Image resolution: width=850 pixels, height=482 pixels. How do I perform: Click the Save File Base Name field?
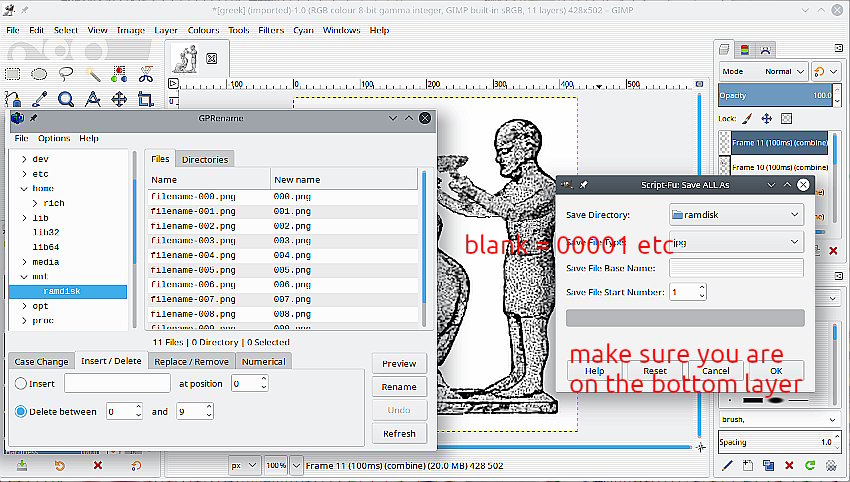(736, 268)
